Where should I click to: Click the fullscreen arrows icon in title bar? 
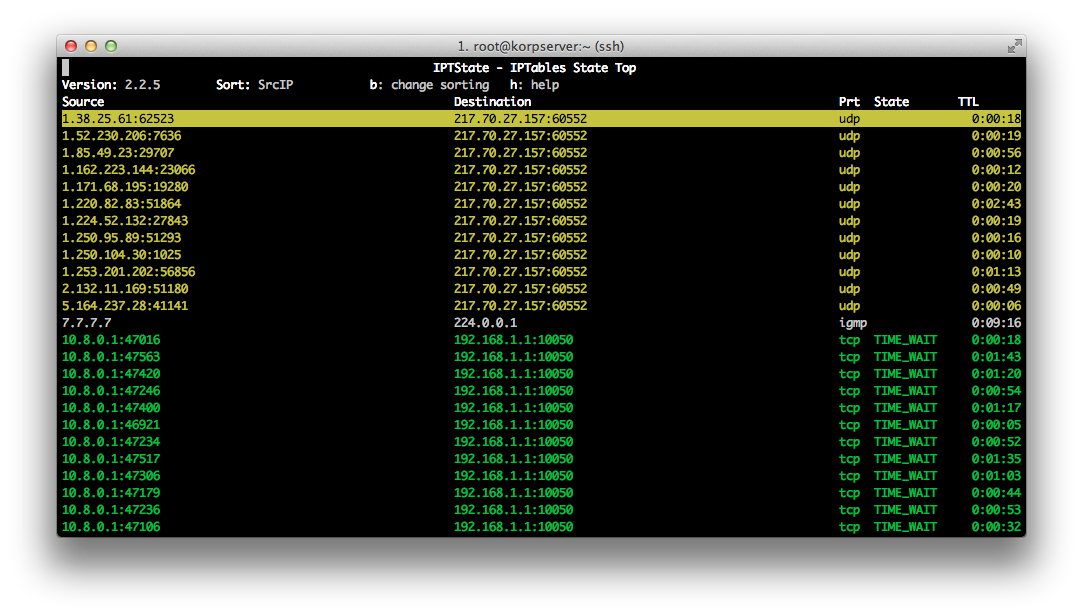click(x=1014, y=46)
